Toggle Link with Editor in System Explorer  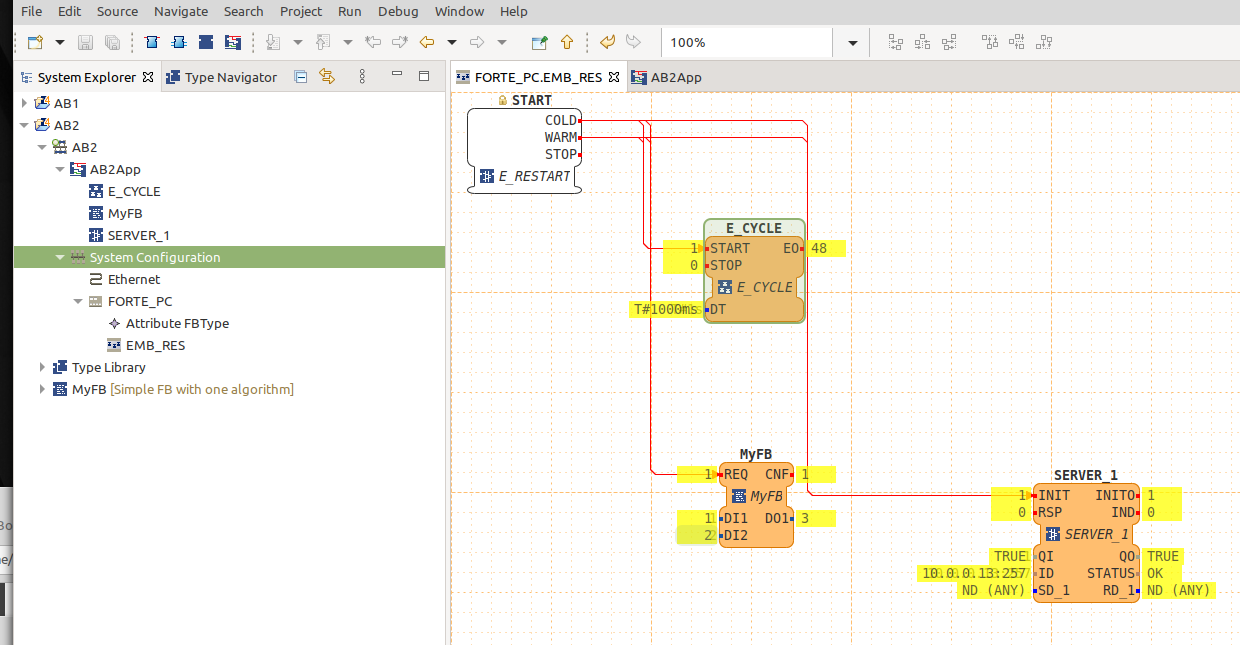coord(327,77)
